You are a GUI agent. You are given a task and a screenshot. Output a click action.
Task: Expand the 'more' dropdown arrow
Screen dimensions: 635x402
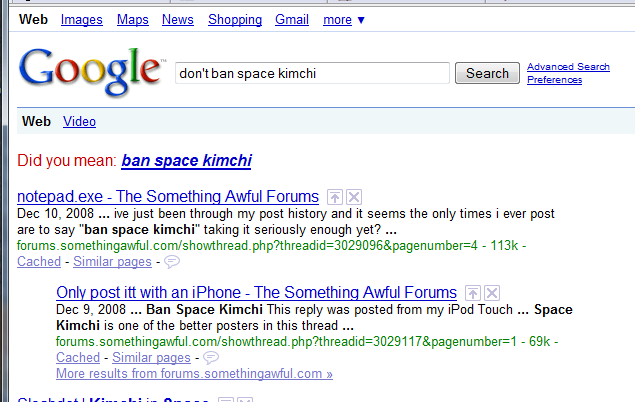pos(361,20)
